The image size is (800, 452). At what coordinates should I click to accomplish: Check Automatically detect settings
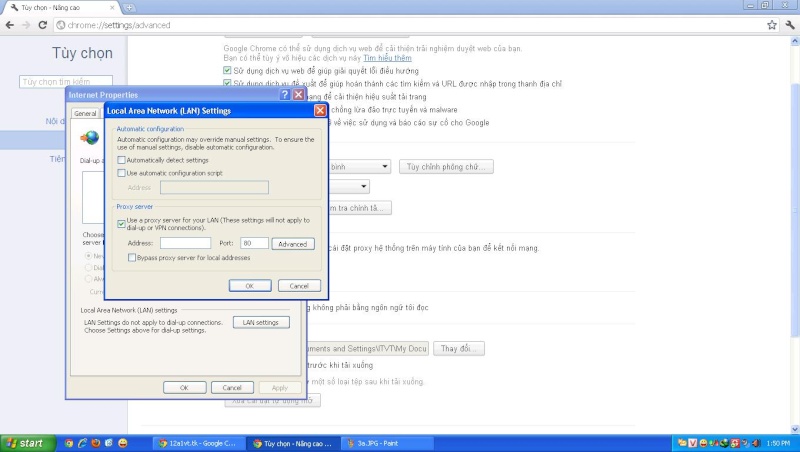(121, 160)
